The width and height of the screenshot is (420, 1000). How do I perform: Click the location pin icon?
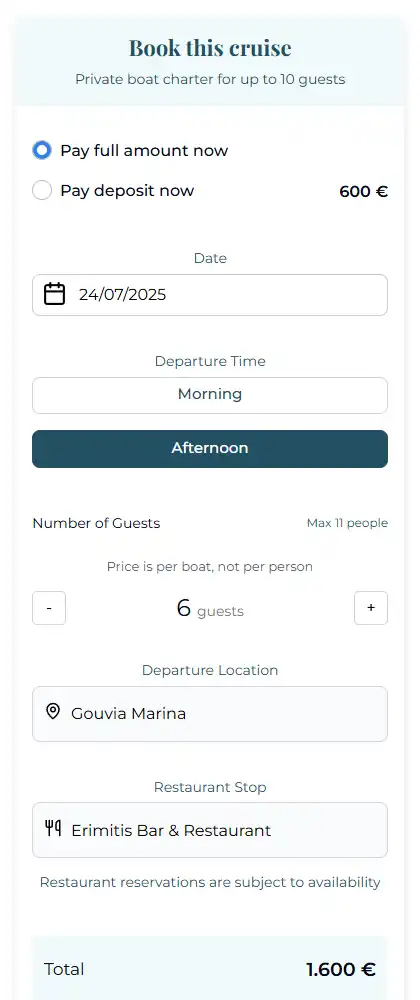(x=53, y=712)
